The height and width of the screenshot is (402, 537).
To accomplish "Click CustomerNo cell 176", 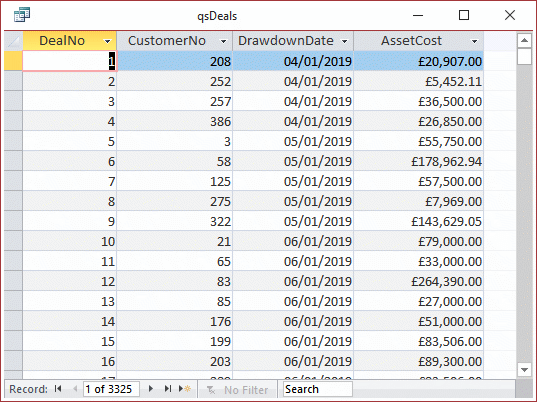I will tap(175, 322).
